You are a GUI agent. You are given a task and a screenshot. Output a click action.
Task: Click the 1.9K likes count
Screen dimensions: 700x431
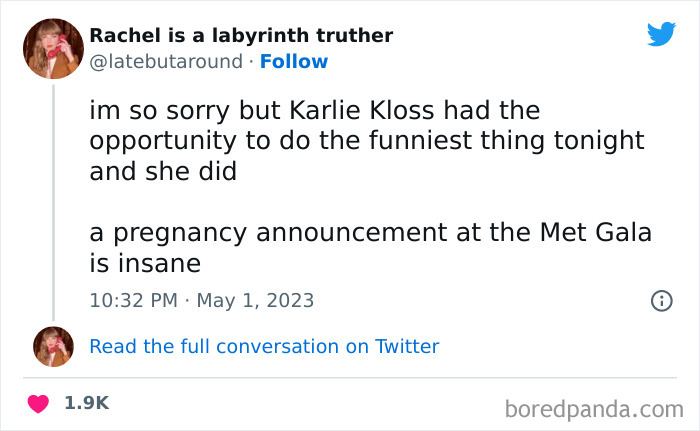pos(86,404)
